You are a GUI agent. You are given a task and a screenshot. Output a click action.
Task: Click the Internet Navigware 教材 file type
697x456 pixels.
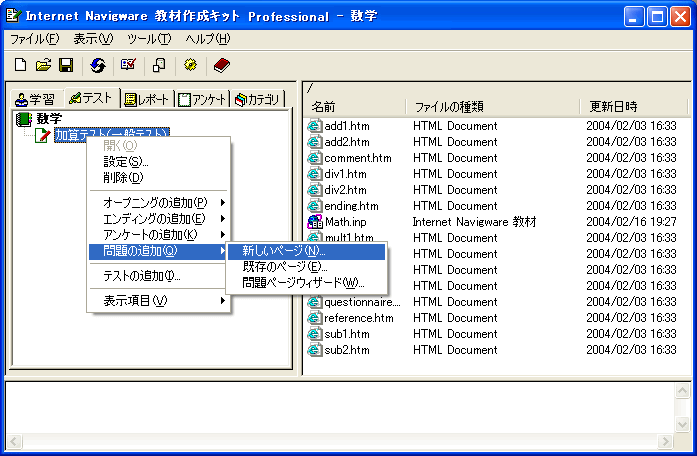coord(474,222)
